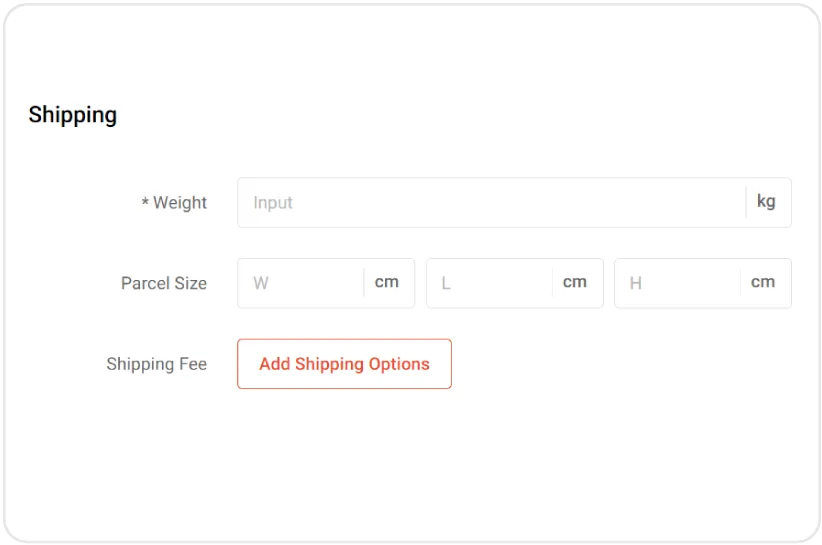Click the "L" placeholder letter

[446, 284]
